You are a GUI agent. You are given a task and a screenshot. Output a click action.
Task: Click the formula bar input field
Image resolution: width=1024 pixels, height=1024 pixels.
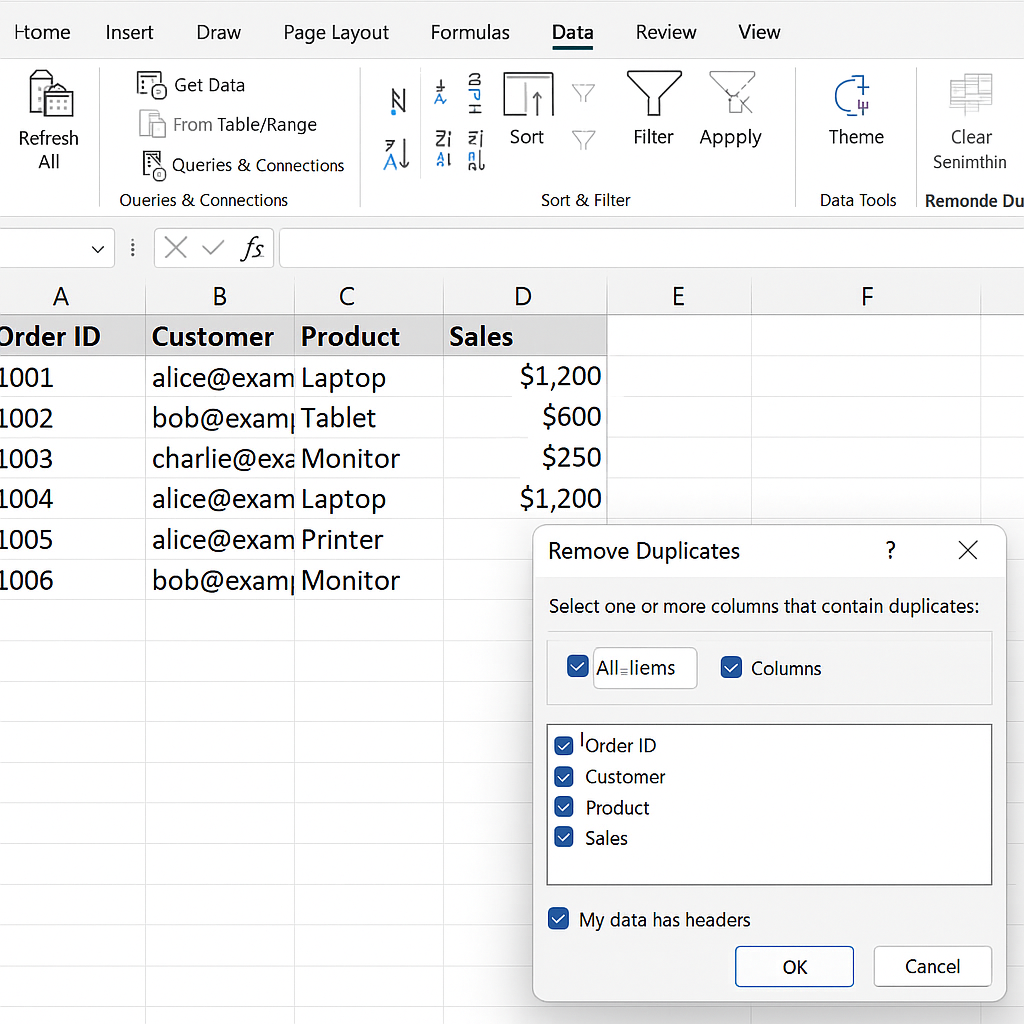[x=650, y=248]
